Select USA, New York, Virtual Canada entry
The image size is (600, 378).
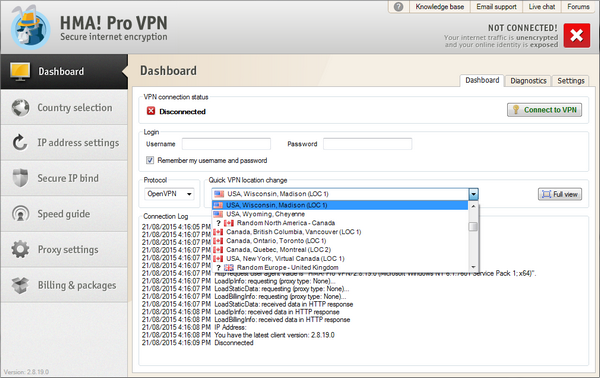pyautogui.click(x=340, y=259)
